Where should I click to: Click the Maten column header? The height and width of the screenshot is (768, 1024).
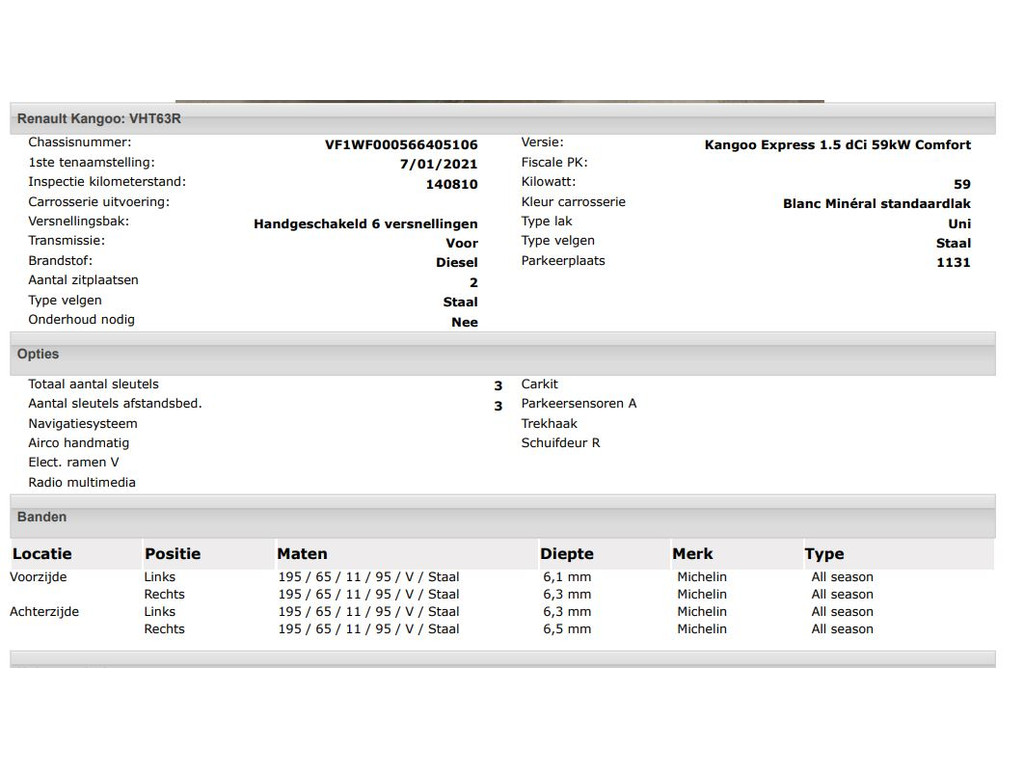pos(302,554)
